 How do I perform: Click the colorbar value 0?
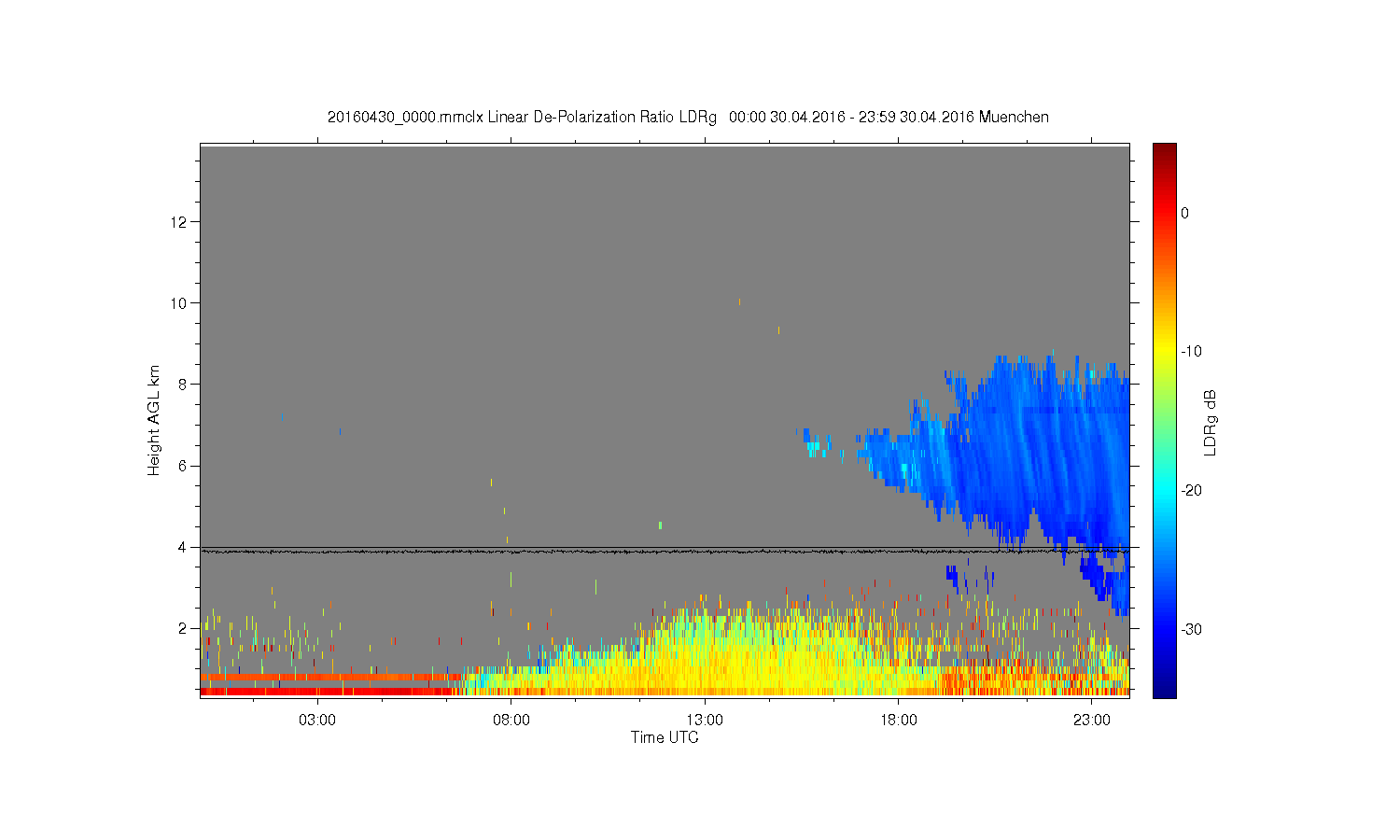pyautogui.click(x=1184, y=213)
